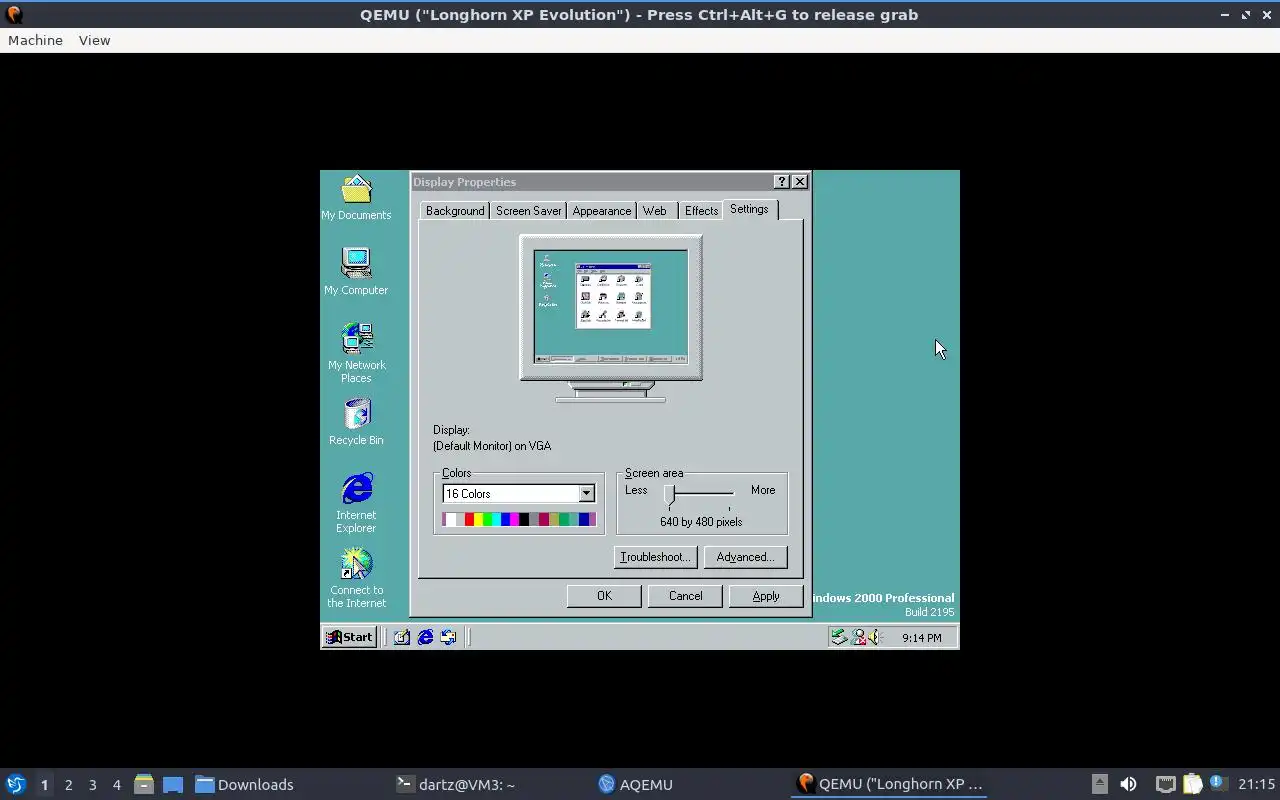Open Advanced... display settings
Image resolution: width=1280 pixels, height=800 pixels.
point(745,557)
